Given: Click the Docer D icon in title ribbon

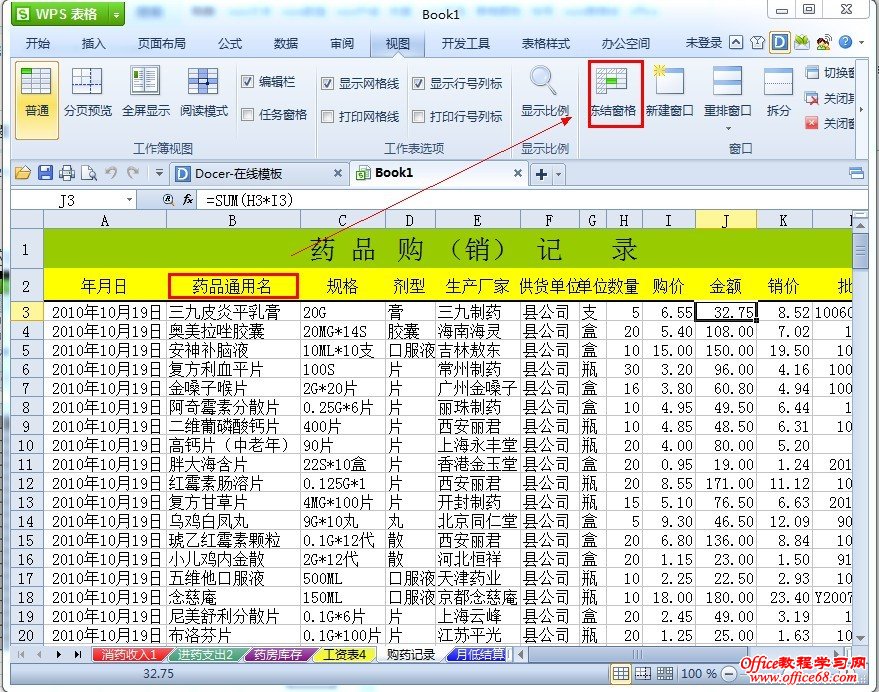Looking at the screenshot, I should coord(779,43).
